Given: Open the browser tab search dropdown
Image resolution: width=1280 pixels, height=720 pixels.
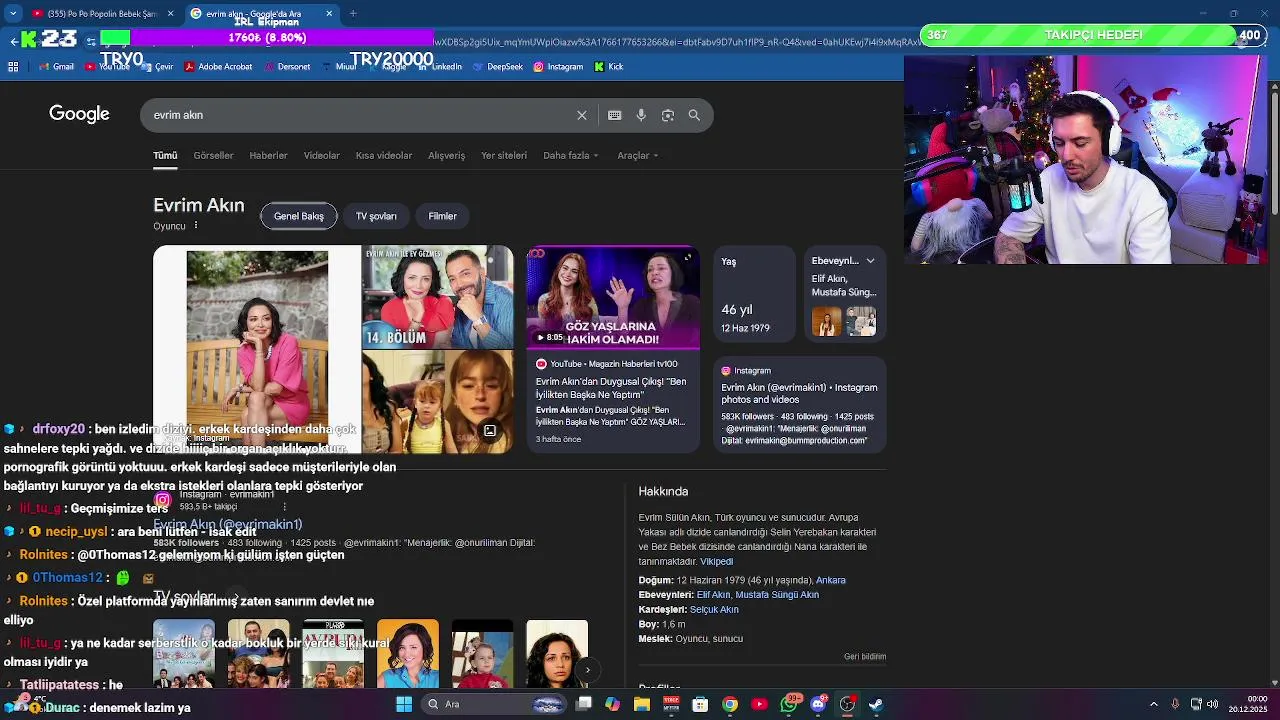Looking at the screenshot, I should click(x=13, y=13).
